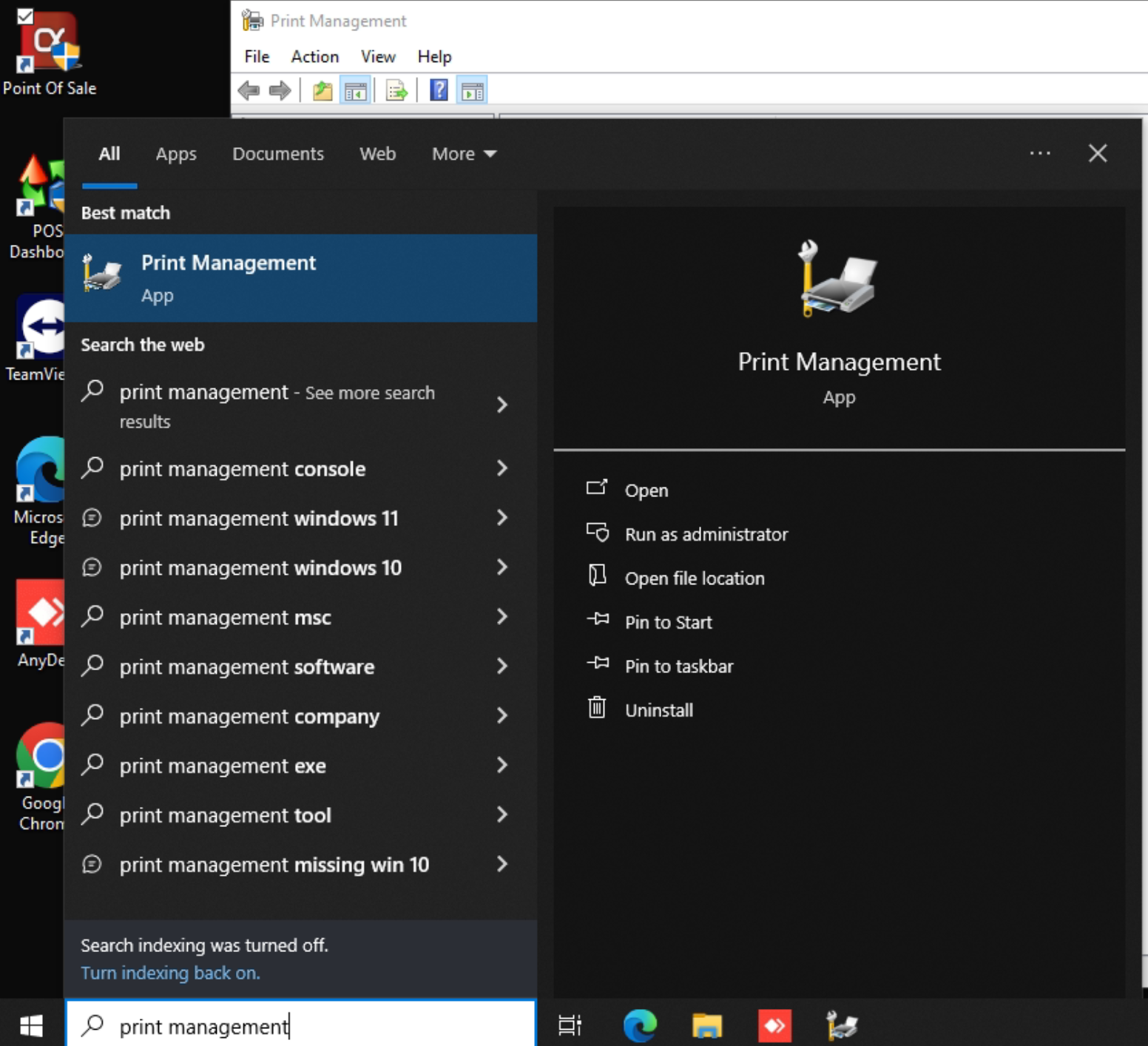The height and width of the screenshot is (1046, 1148).
Task: Click the Forward arrow in Print Management toolbar
Action: [280, 91]
